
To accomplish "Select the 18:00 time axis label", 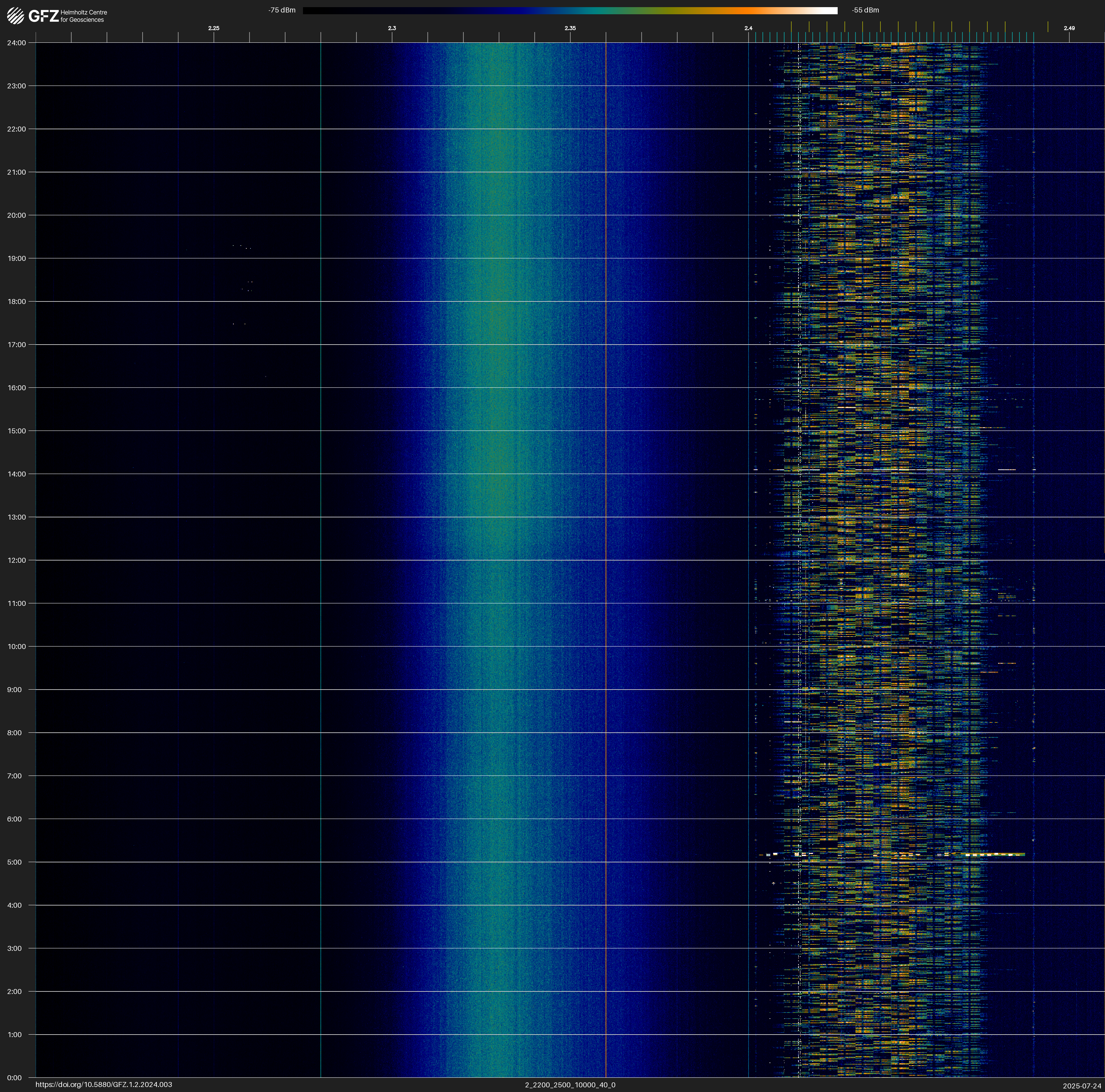I will (17, 301).
